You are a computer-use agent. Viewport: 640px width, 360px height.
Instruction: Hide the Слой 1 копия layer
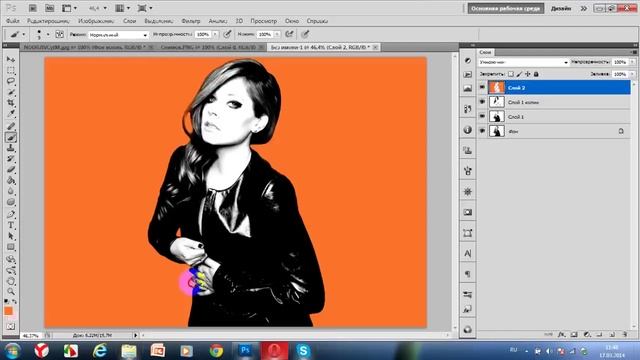[482, 102]
